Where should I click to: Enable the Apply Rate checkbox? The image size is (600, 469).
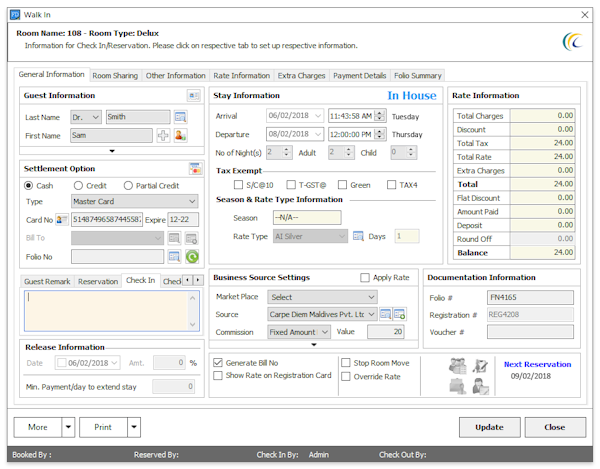click(x=365, y=277)
